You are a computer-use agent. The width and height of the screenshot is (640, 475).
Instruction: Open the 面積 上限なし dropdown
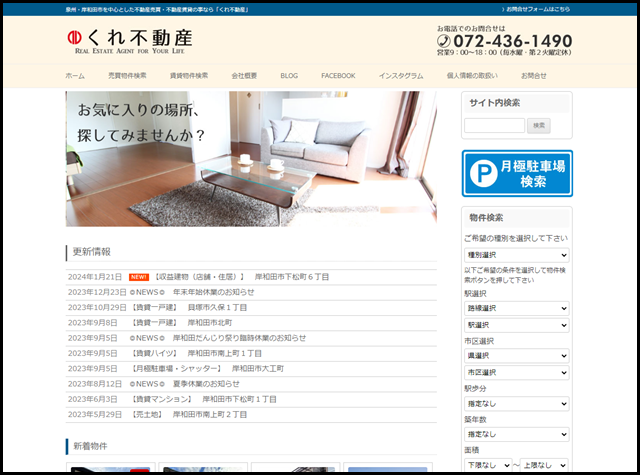[544, 465]
